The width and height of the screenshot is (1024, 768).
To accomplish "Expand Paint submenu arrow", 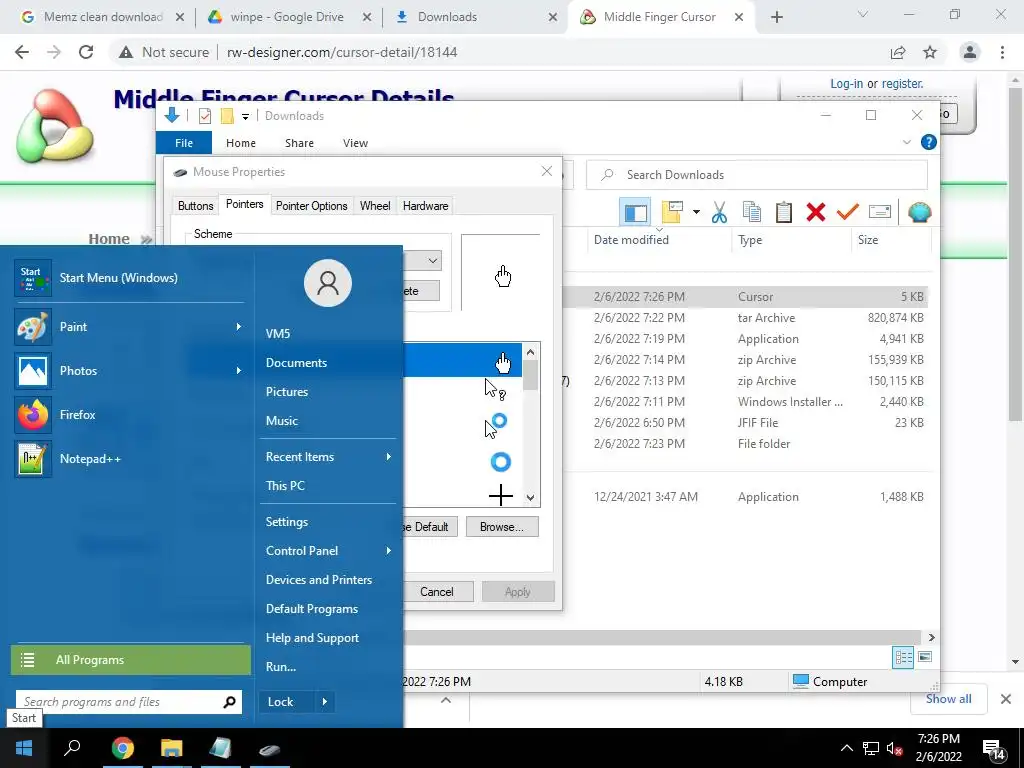I will [x=238, y=327].
